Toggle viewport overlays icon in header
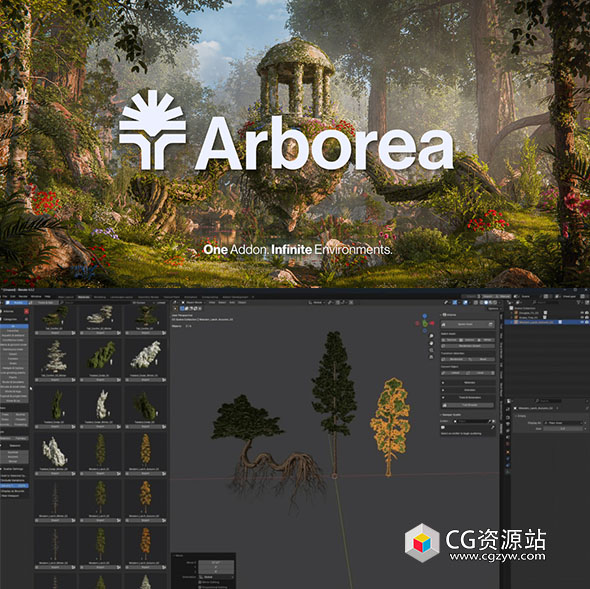 (x=466, y=302)
